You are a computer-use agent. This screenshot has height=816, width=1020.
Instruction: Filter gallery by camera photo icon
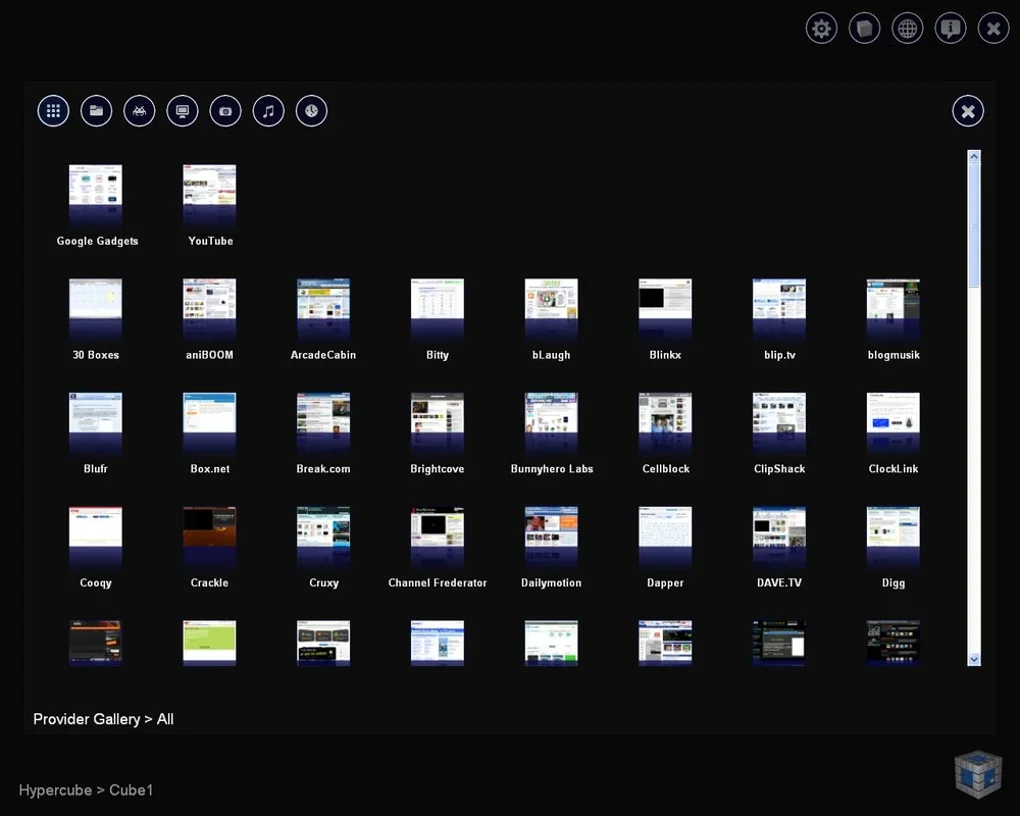[226, 111]
